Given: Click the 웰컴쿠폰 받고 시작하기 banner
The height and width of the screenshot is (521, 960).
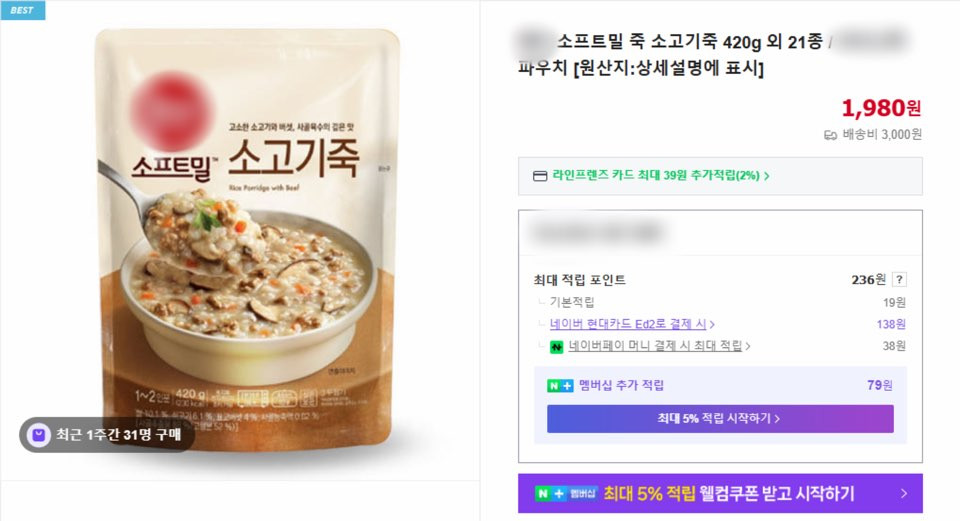Looking at the screenshot, I should (x=720, y=493).
